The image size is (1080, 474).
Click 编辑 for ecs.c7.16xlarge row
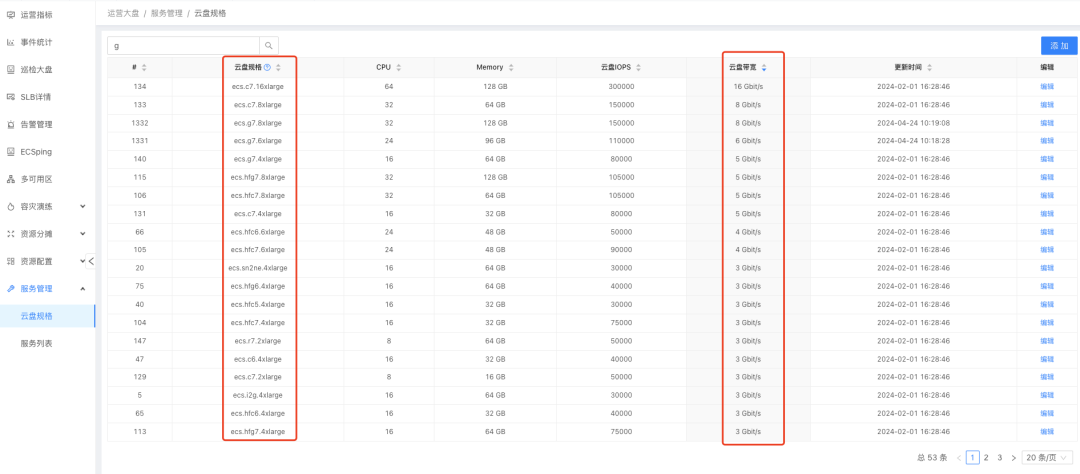[x=1046, y=87]
